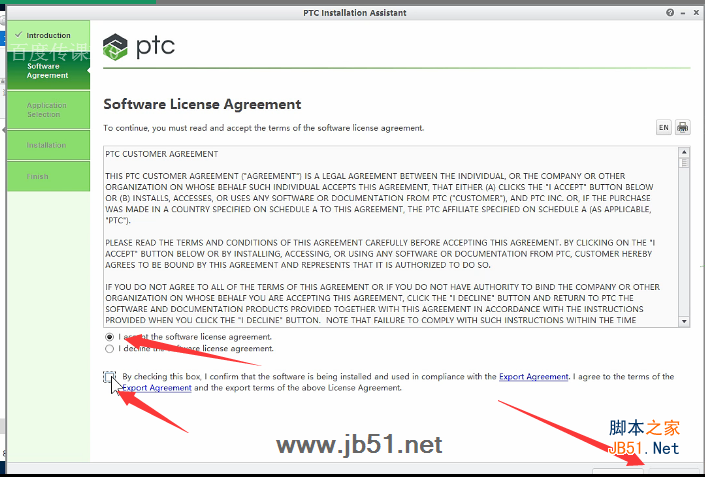Click the 'Software License Agreement' title
This screenshot has width=705, height=477.
(202, 104)
